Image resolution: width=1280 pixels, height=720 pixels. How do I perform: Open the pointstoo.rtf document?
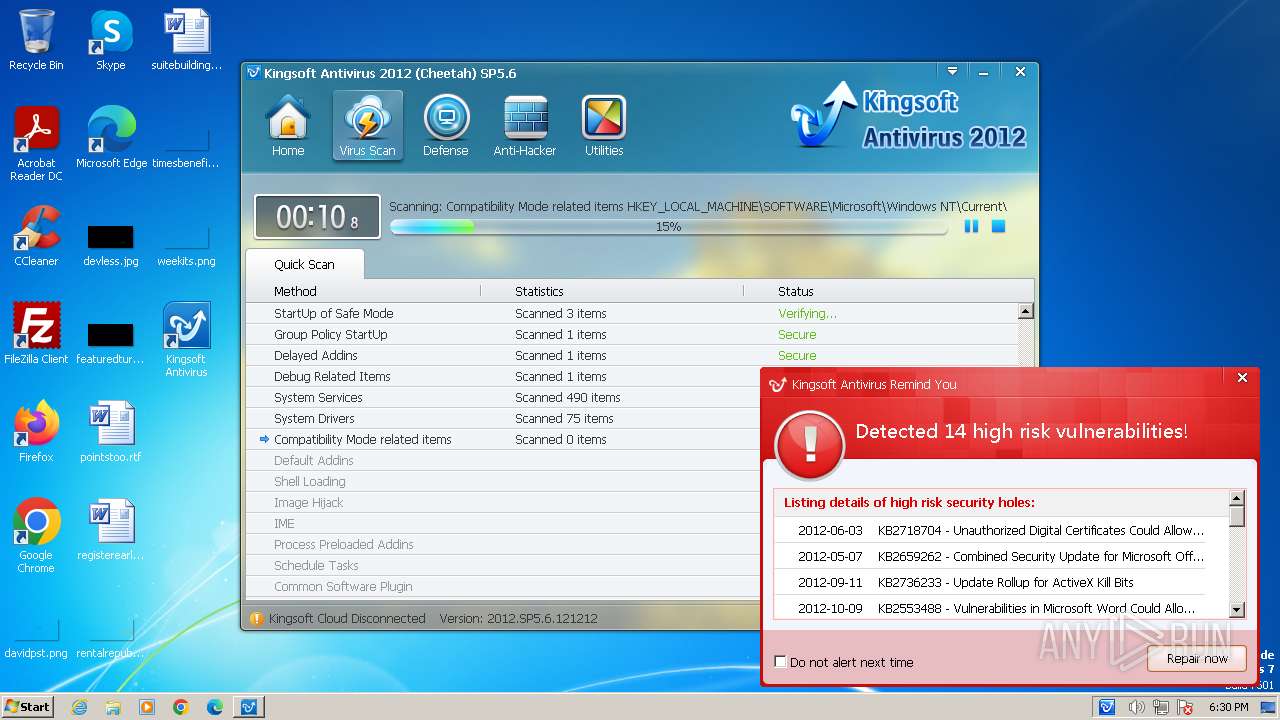point(111,432)
